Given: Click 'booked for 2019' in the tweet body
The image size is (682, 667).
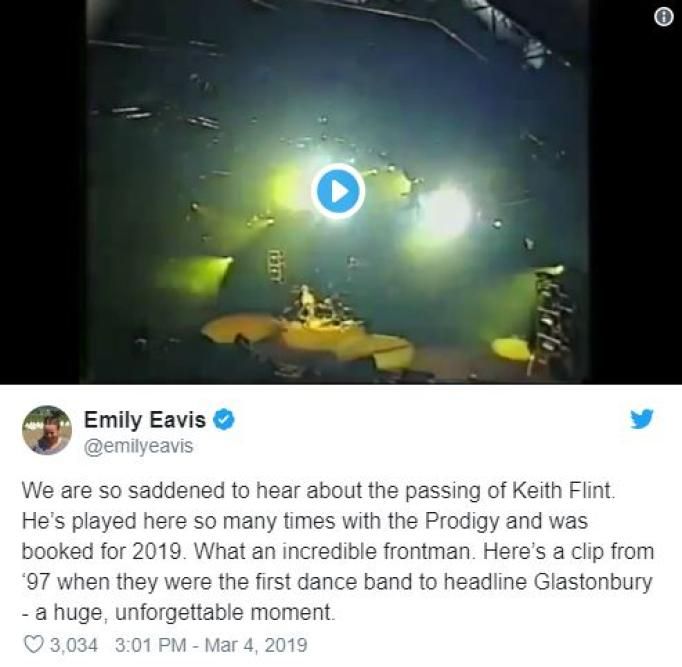Looking at the screenshot, I should (x=101, y=551).
